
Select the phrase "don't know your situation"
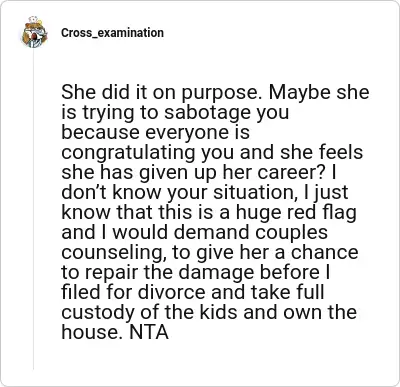(x=178, y=192)
